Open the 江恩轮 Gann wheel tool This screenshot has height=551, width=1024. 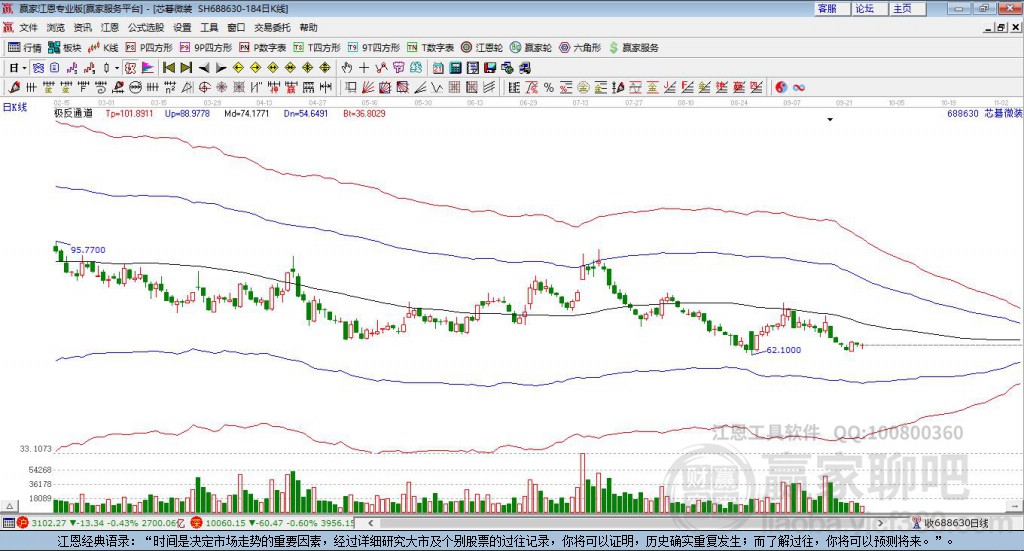(482, 48)
